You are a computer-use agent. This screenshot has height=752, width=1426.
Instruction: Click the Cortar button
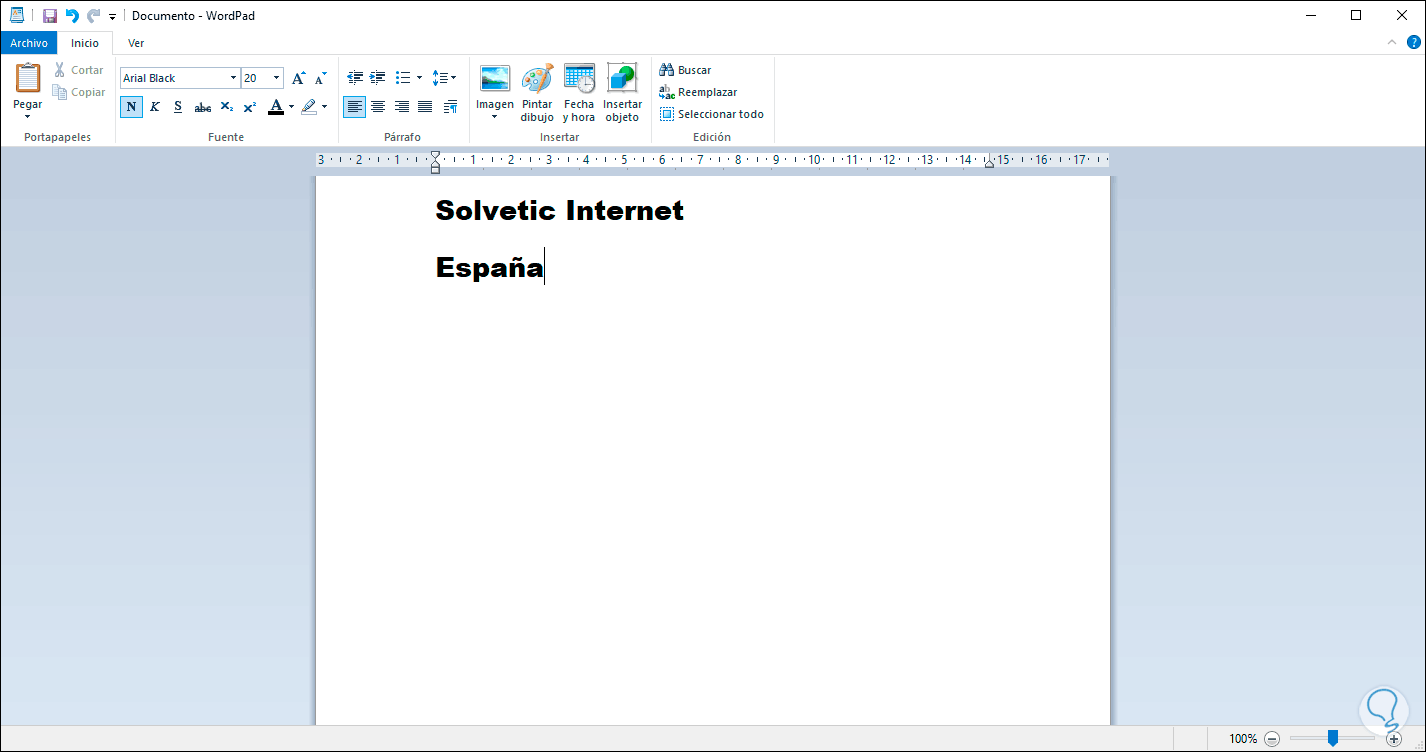pos(79,70)
